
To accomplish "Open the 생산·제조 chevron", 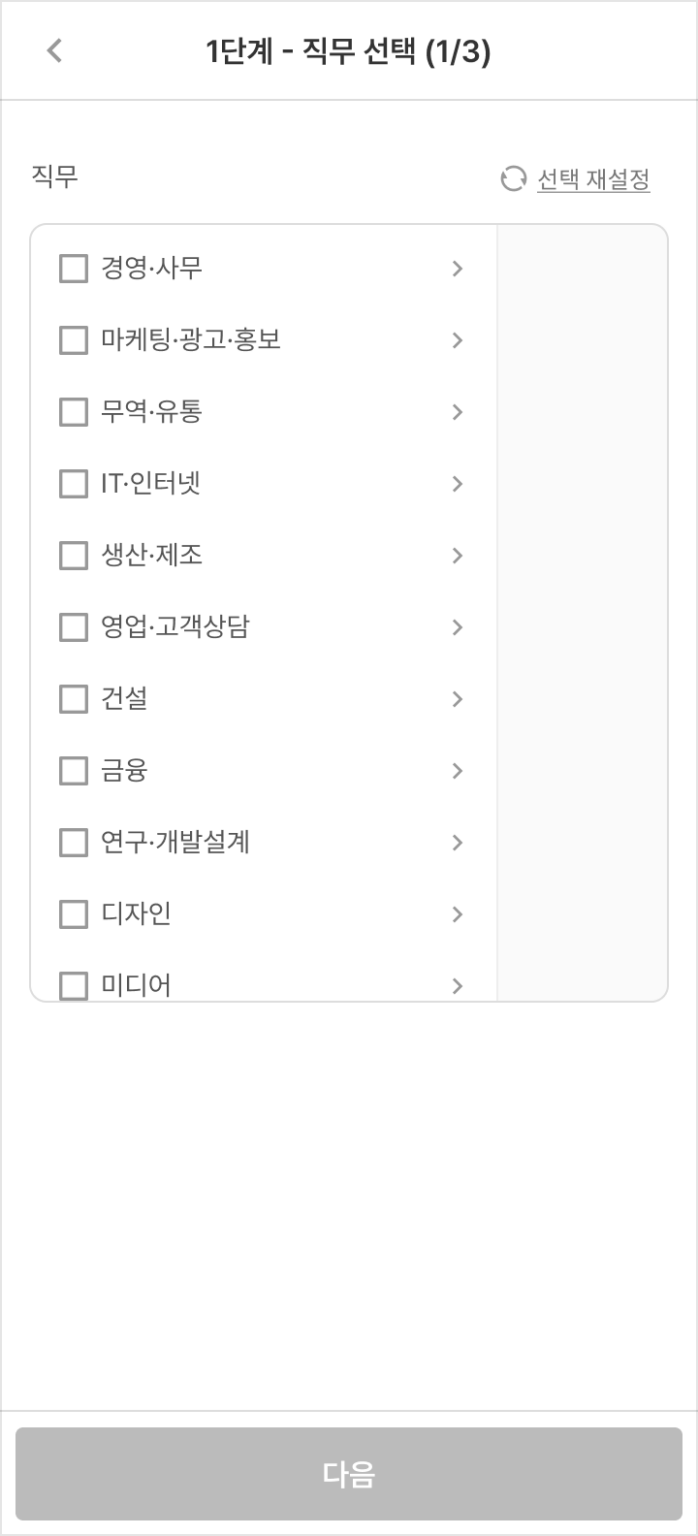I will [x=457, y=556].
